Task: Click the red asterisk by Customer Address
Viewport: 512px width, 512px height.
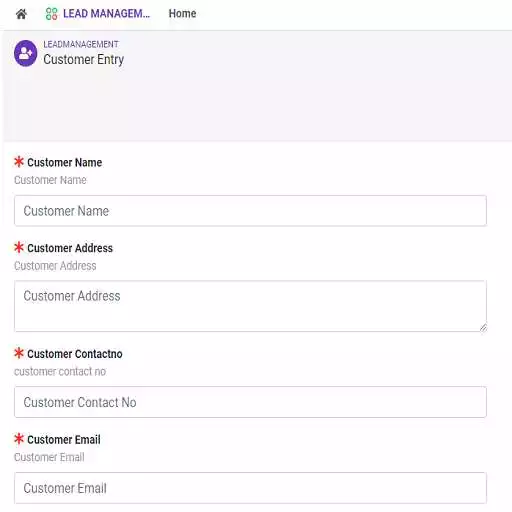Action: (x=19, y=247)
